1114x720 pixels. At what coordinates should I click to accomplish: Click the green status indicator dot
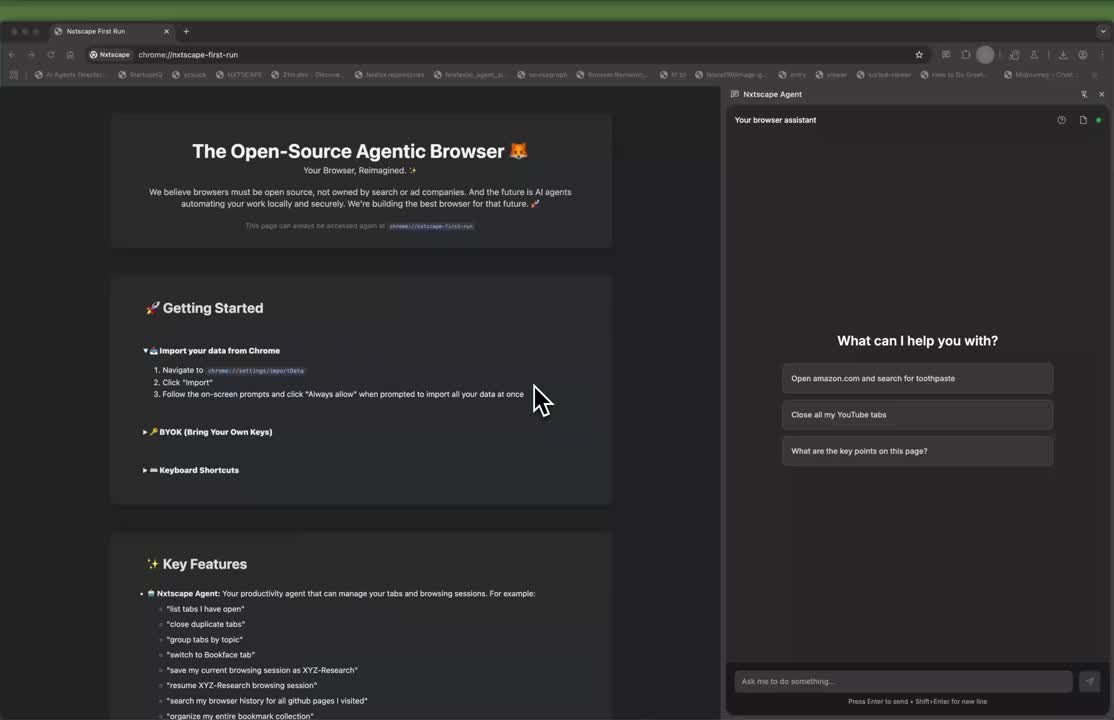pos(1098,120)
